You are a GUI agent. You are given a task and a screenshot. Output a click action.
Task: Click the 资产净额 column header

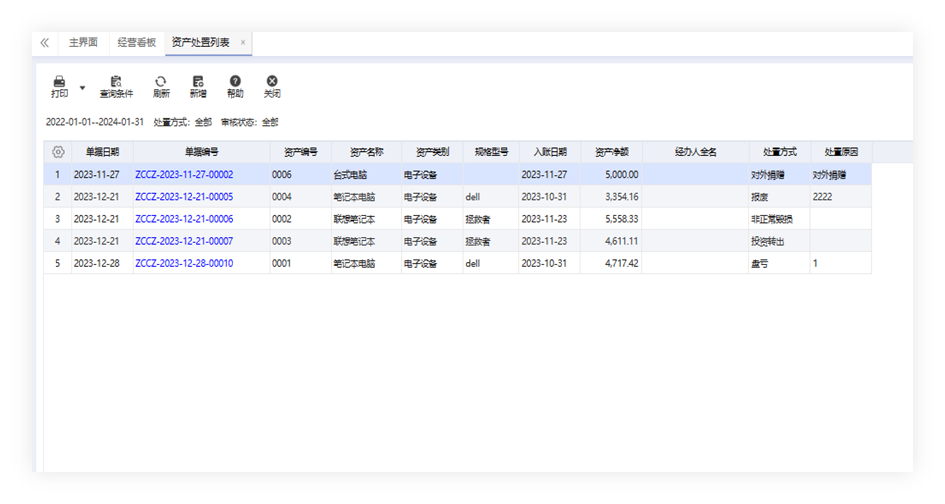[611, 152]
